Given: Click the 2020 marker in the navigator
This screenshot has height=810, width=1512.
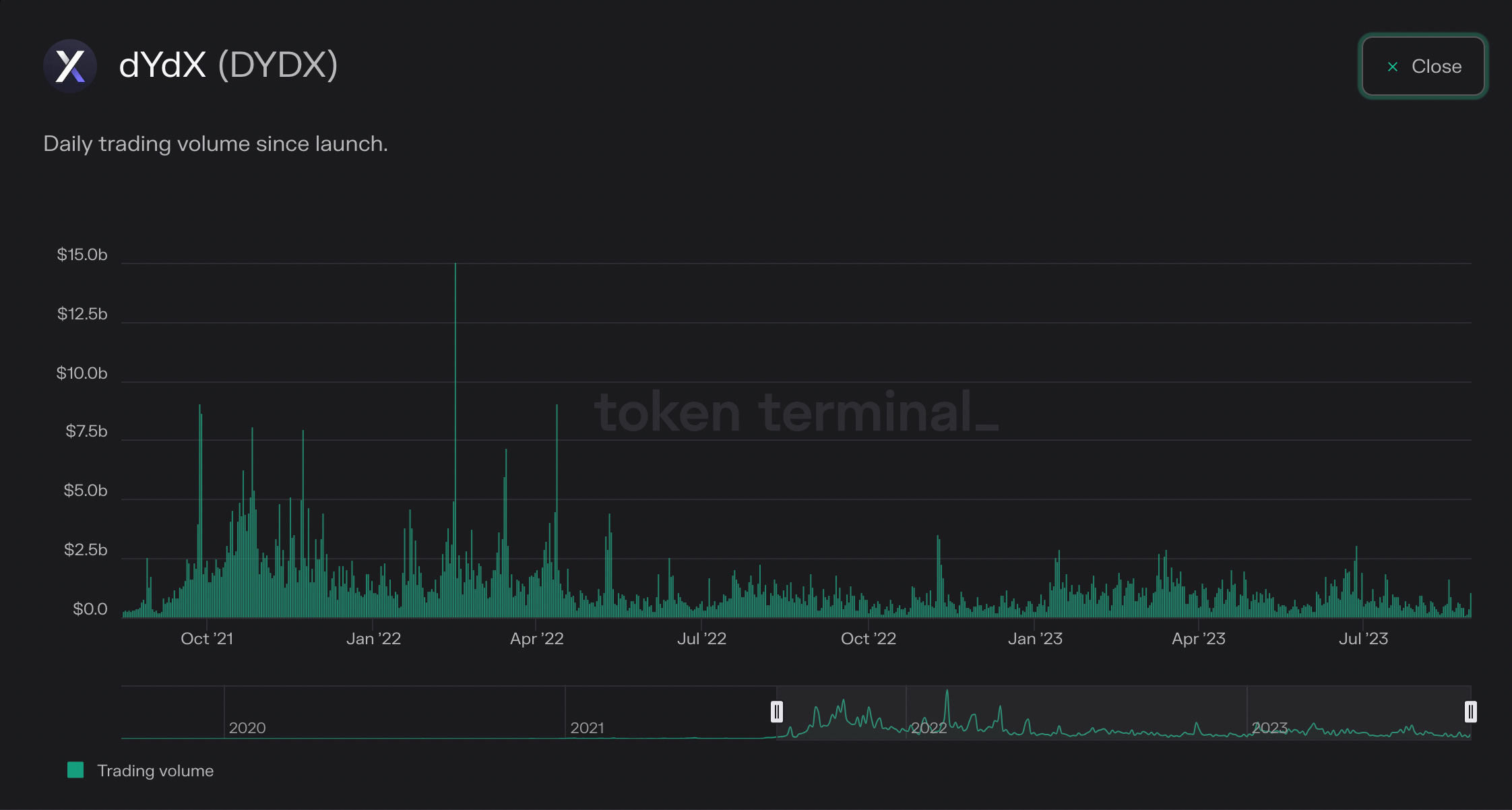Looking at the screenshot, I should pyautogui.click(x=247, y=728).
